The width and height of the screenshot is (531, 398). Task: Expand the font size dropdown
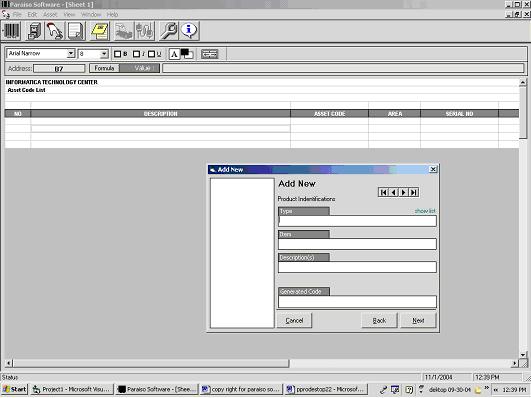pyautogui.click(x=104, y=54)
